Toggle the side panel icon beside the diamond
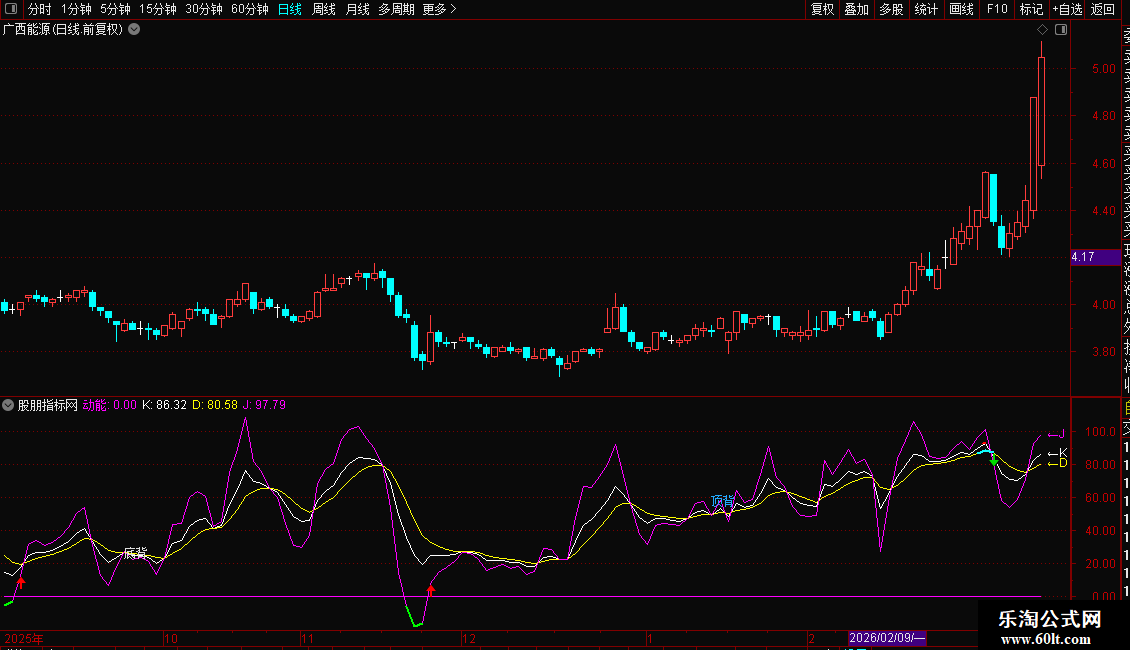 click(1061, 30)
